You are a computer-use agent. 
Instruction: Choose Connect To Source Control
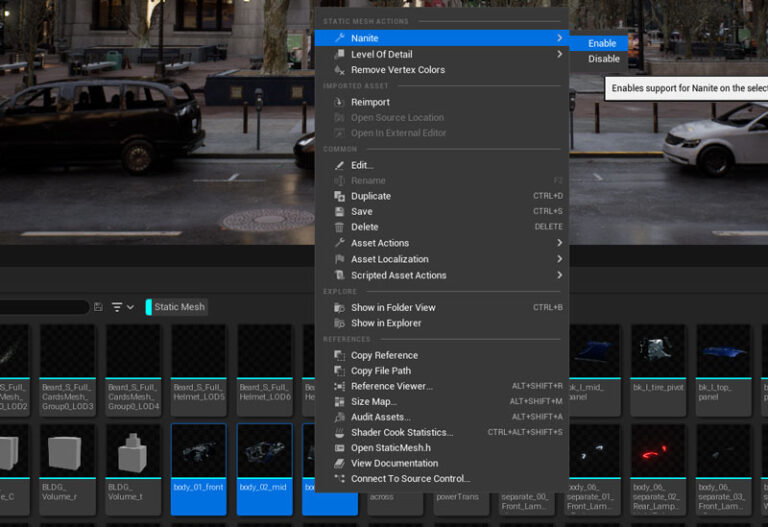(x=410, y=479)
